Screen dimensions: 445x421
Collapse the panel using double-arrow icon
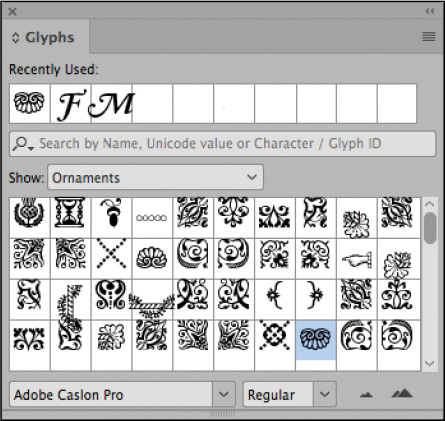click(x=430, y=11)
